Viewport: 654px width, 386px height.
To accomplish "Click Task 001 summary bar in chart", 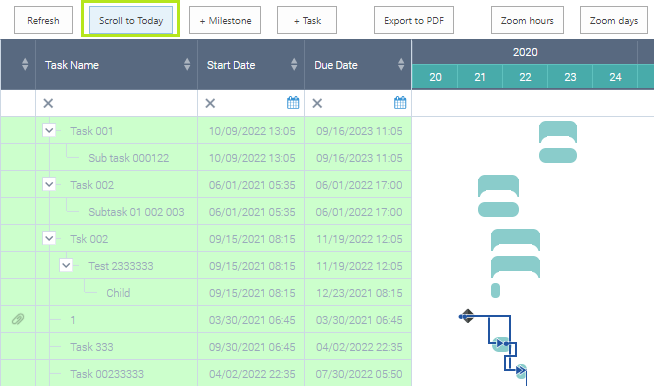I will 558,131.
